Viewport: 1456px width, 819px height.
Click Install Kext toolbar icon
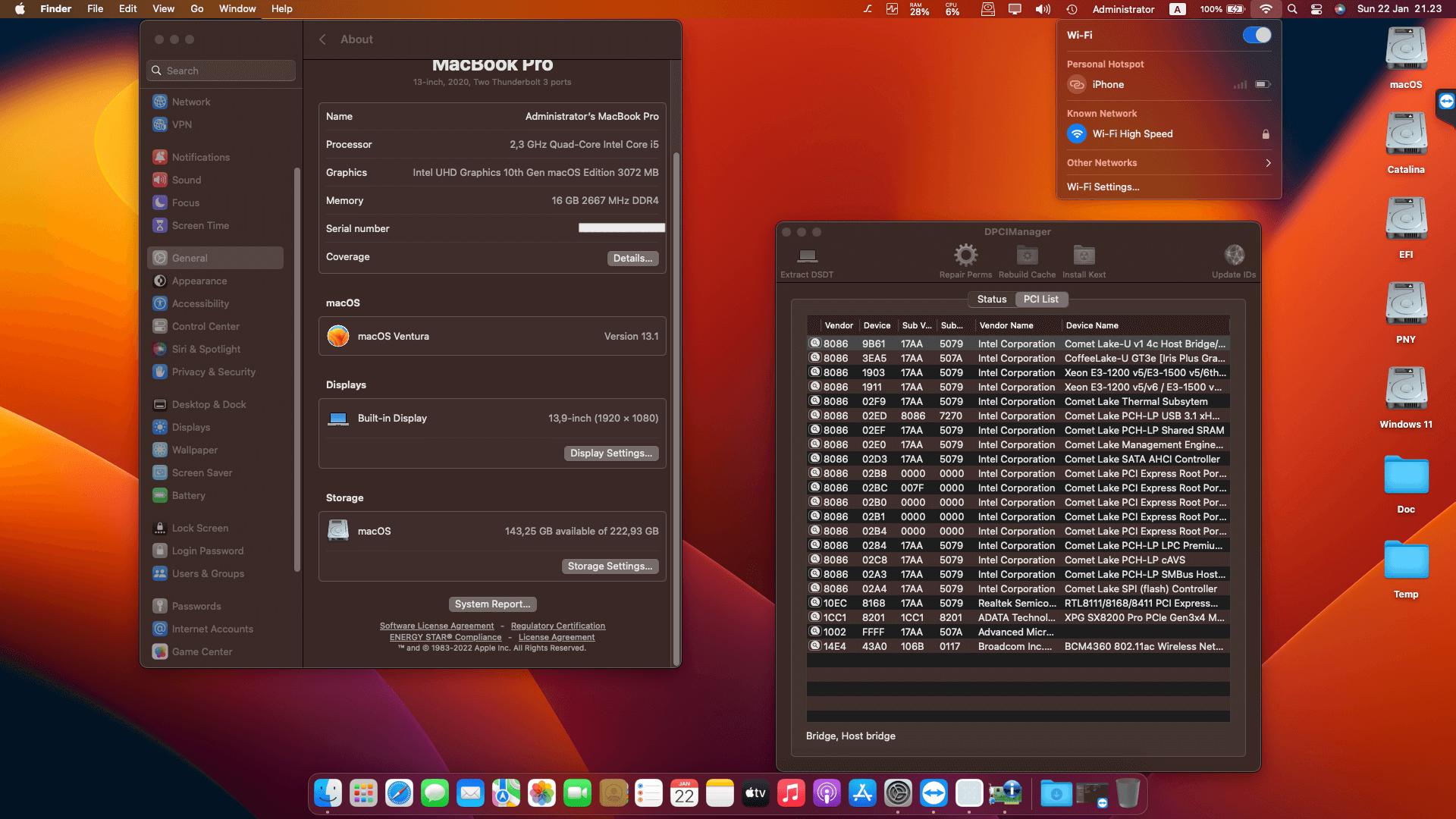[1084, 255]
